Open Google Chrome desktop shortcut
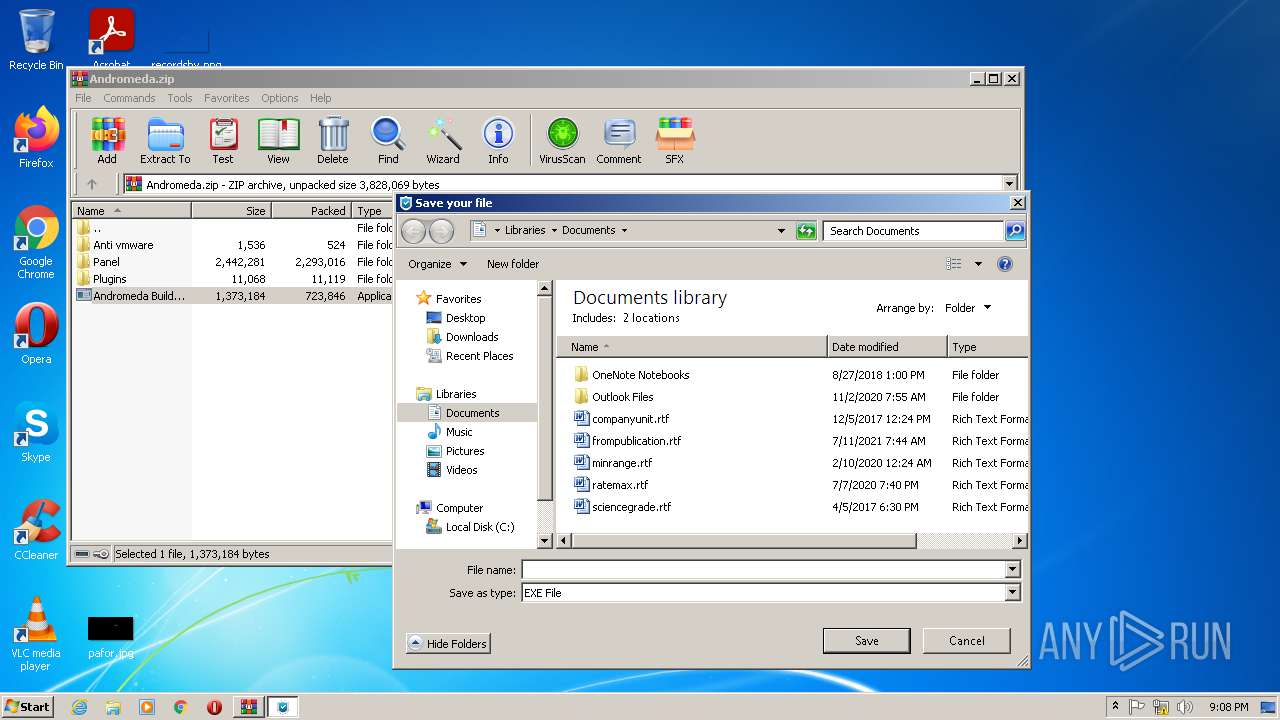 [36, 242]
